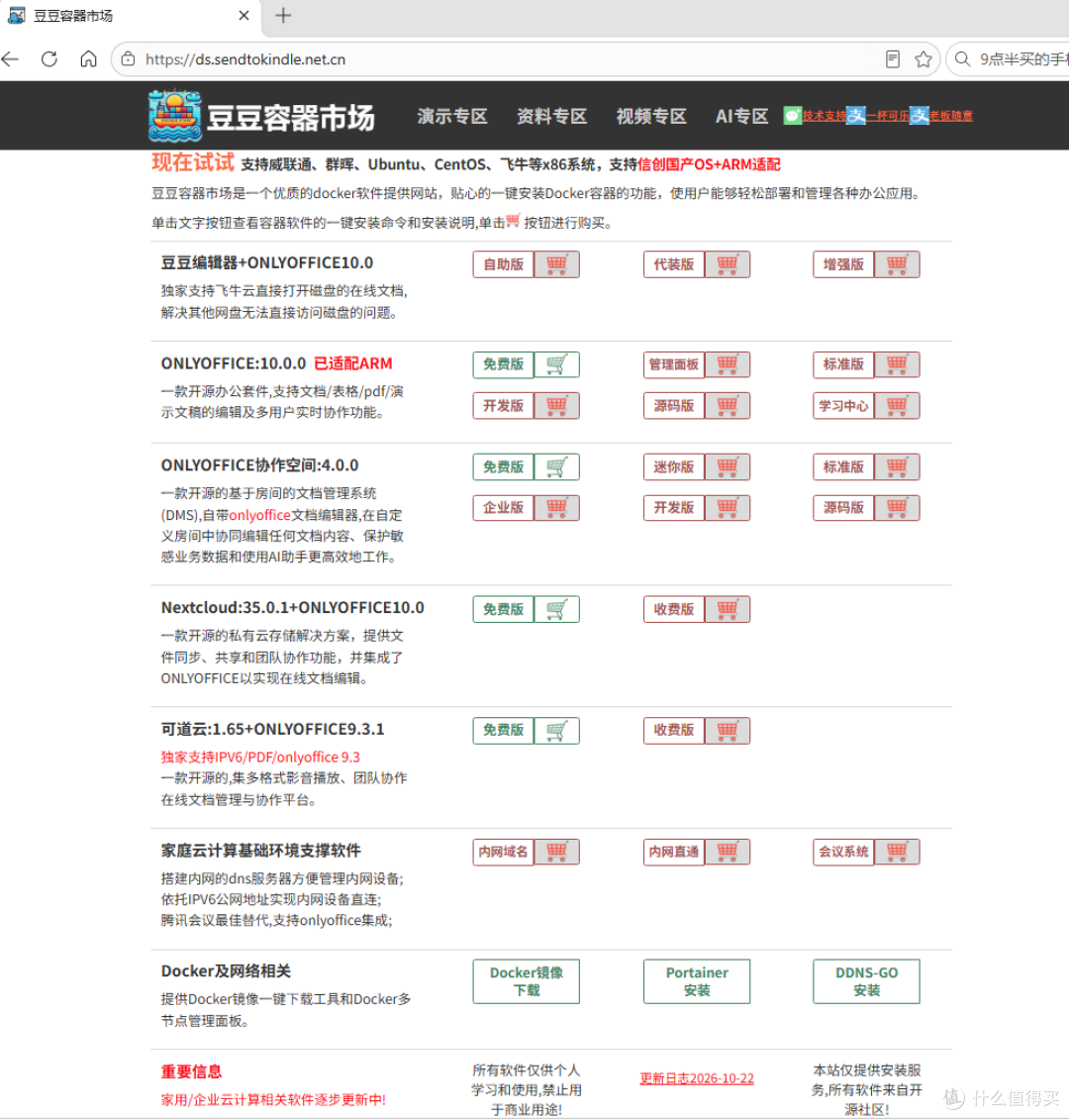Click 可道云 row 收费版 button
This screenshot has width=1069, height=1120.
(x=674, y=731)
